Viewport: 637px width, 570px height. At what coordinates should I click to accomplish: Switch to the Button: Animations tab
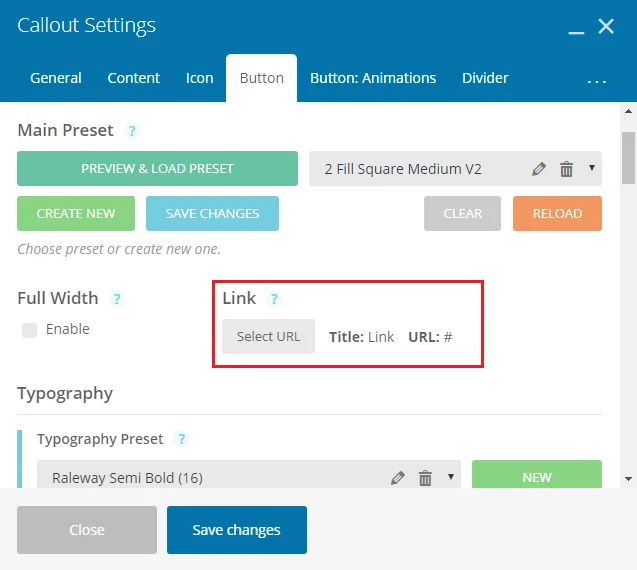373,78
